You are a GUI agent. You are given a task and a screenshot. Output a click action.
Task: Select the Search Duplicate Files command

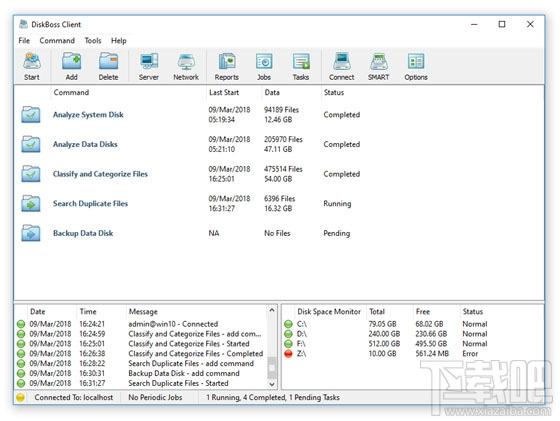tap(90, 204)
